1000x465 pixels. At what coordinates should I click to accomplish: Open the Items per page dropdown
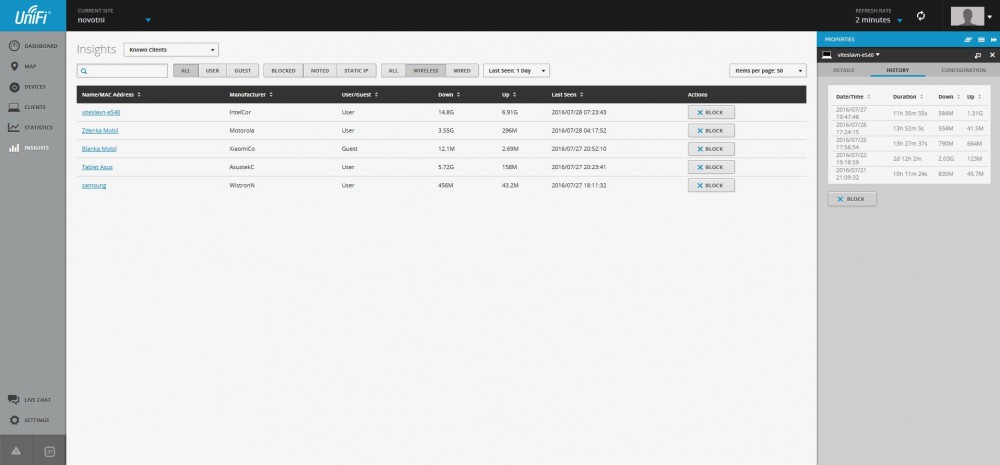tap(768, 71)
